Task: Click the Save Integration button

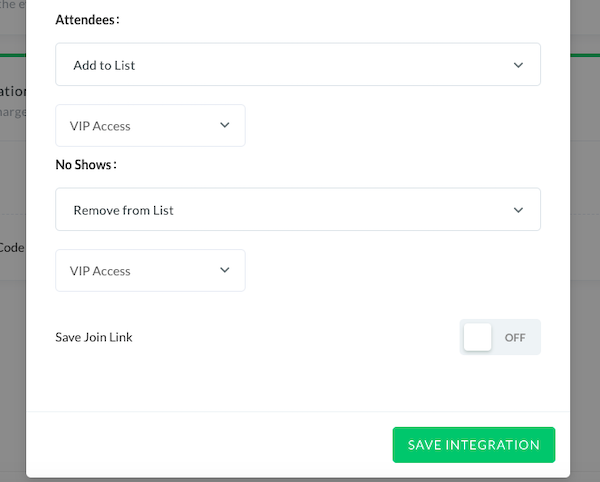Action: [473, 445]
